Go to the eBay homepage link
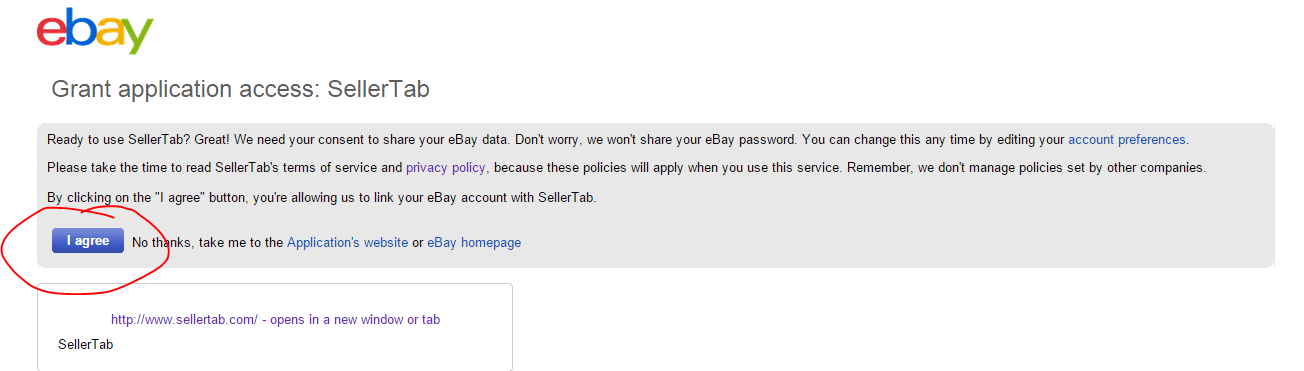 (474, 242)
